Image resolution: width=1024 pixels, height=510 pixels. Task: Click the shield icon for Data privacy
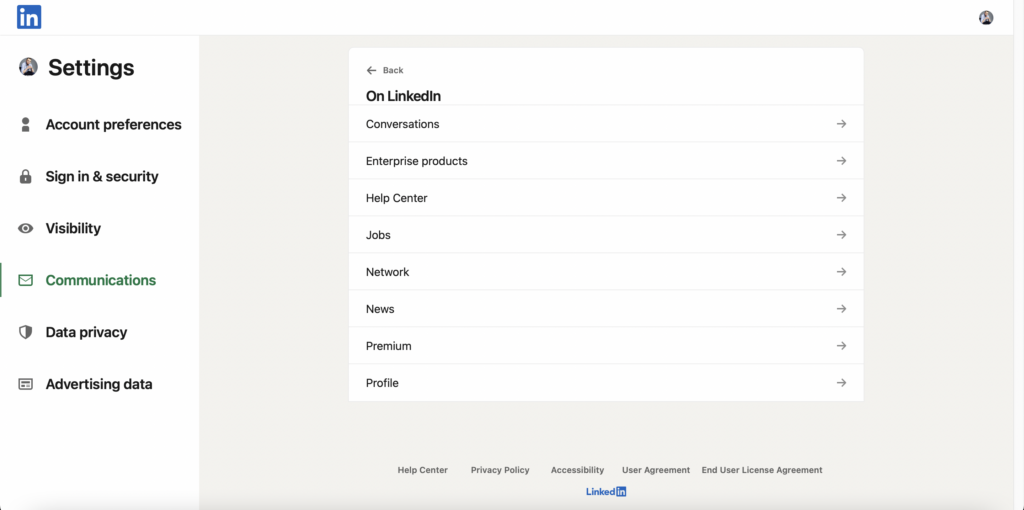[26, 333]
